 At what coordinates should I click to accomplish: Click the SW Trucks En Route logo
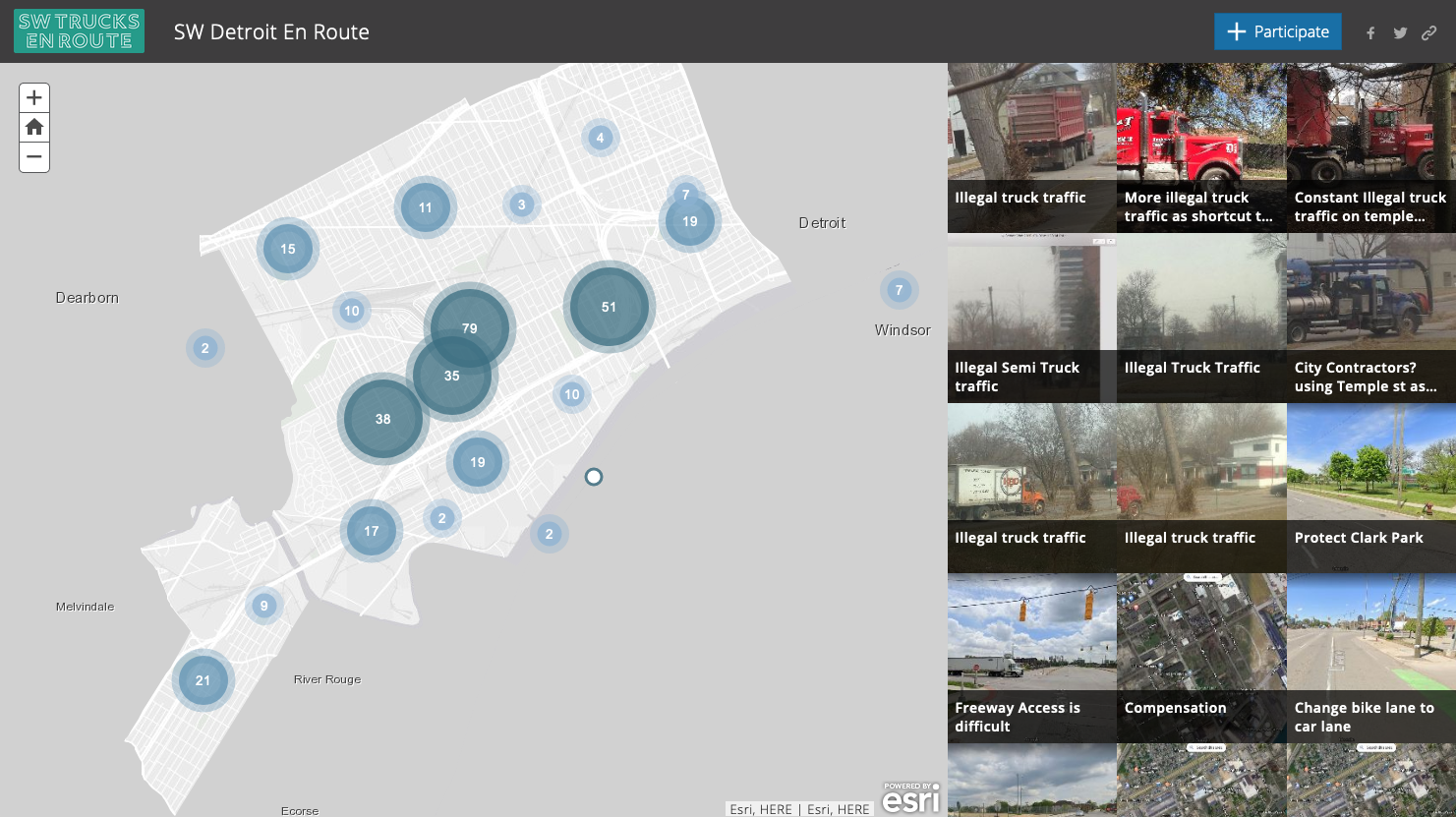pos(79,31)
